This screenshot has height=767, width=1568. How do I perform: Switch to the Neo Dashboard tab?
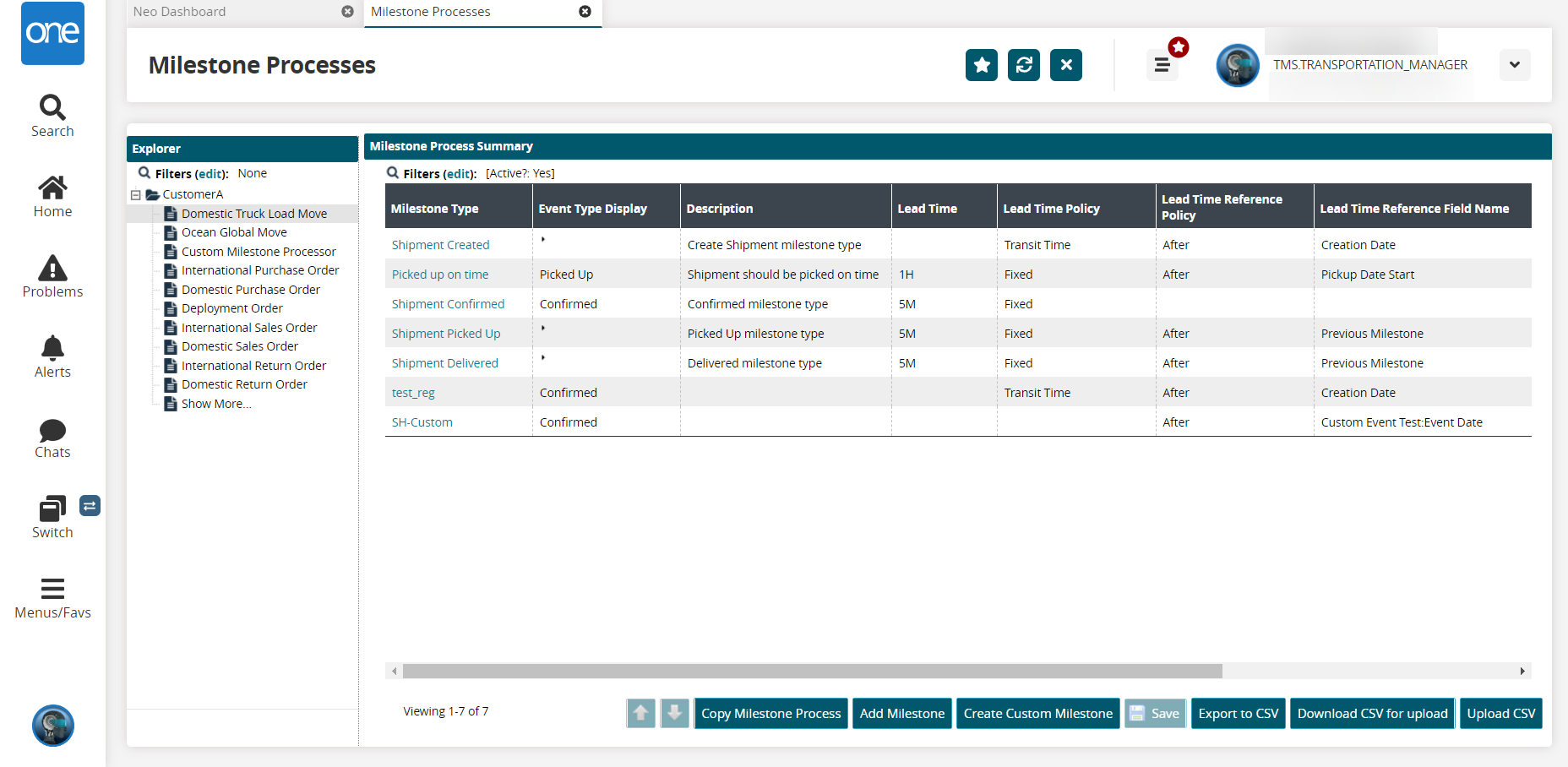pos(180,12)
